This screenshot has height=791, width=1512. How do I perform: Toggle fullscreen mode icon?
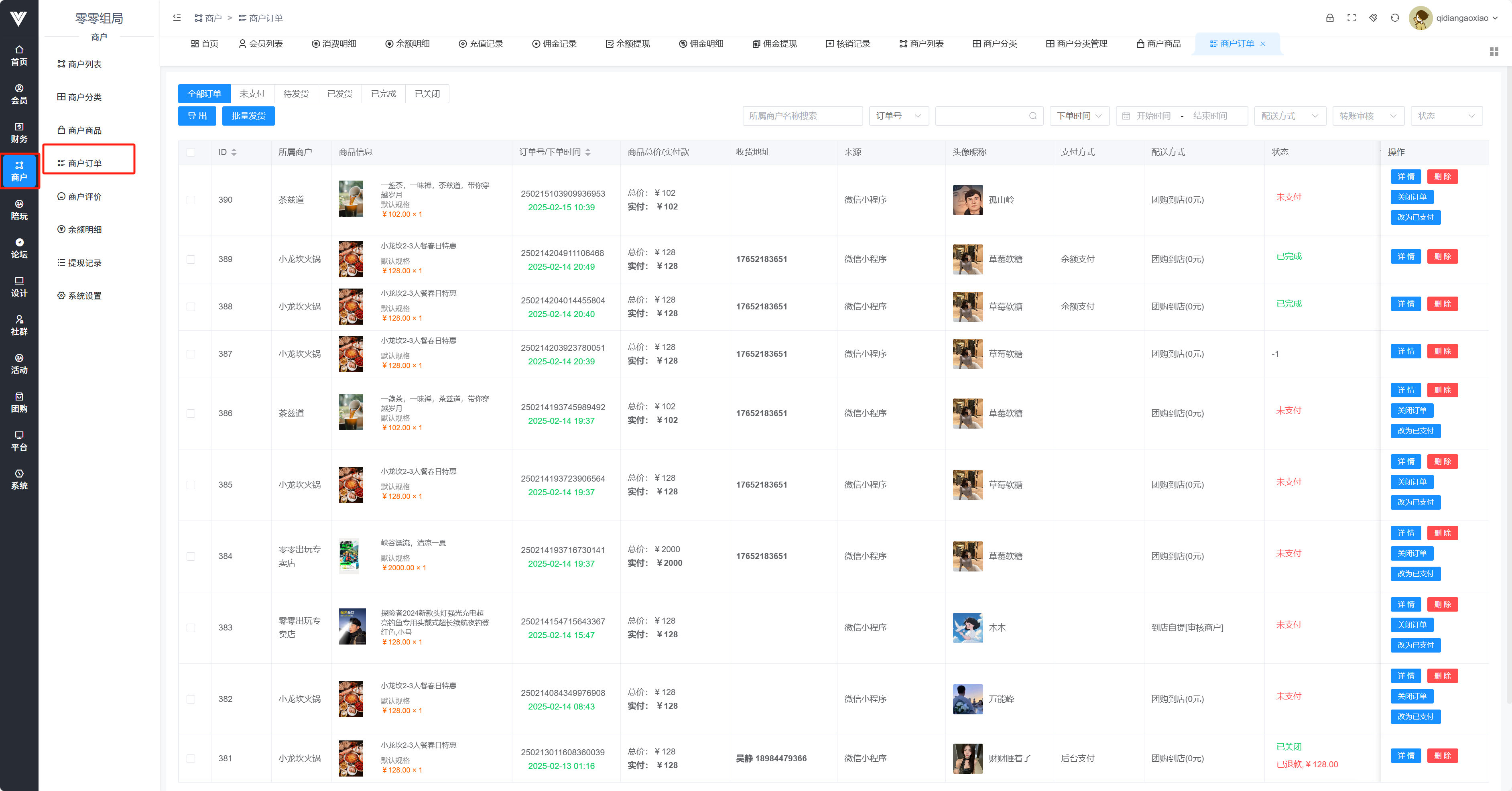1351,18
